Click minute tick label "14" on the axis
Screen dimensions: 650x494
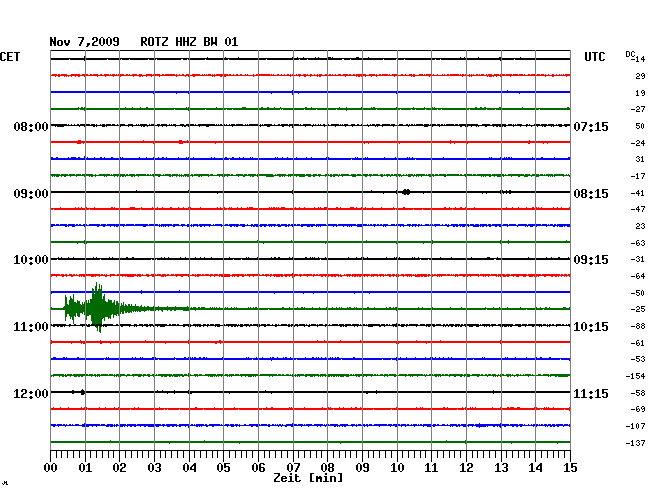[x=535, y=467]
